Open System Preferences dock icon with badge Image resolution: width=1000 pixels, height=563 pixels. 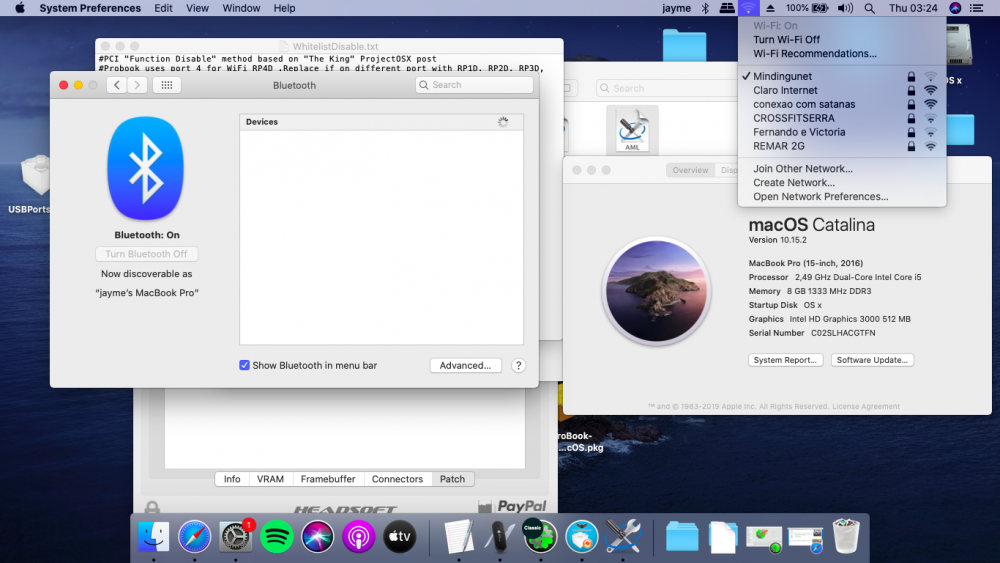pyautogui.click(x=235, y=537)
